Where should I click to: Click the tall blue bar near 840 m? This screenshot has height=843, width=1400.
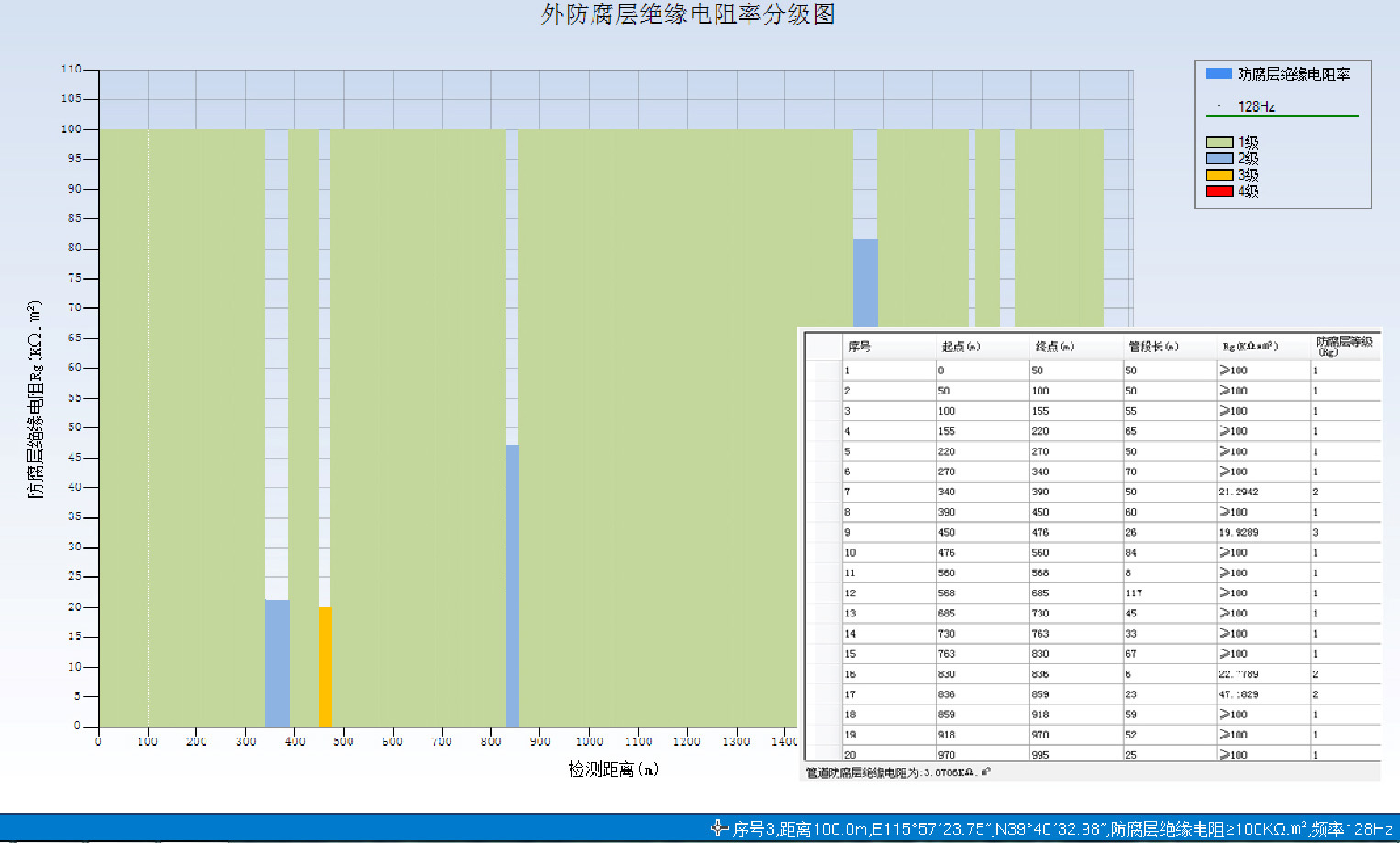512,585
